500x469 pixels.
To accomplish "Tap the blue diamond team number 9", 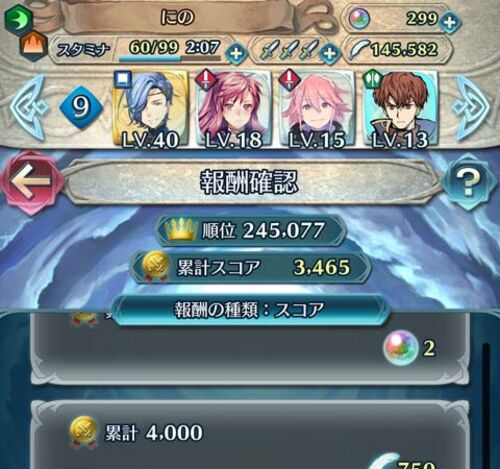I will click(x=81, y=108).
